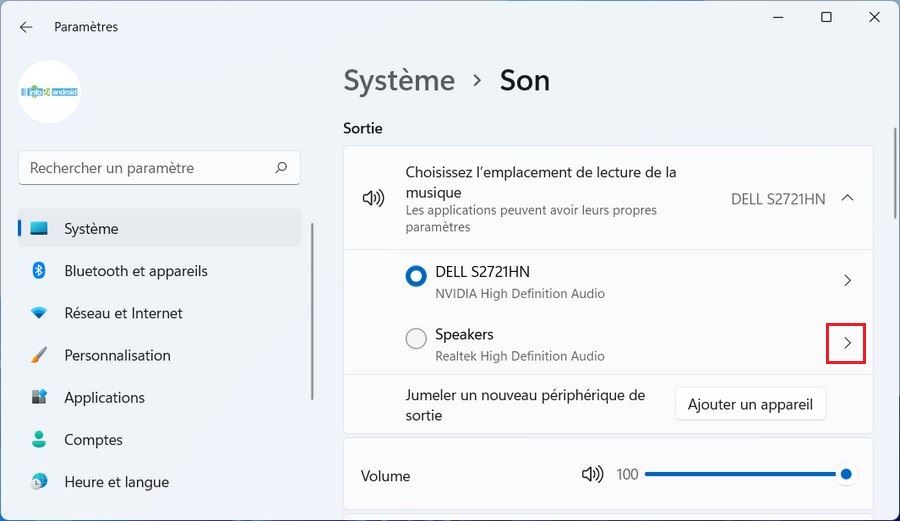The width and height of the screenshot is (900, 521).
Task: Mute volume using the speaker icon beside 100
Action: (593, 474)
